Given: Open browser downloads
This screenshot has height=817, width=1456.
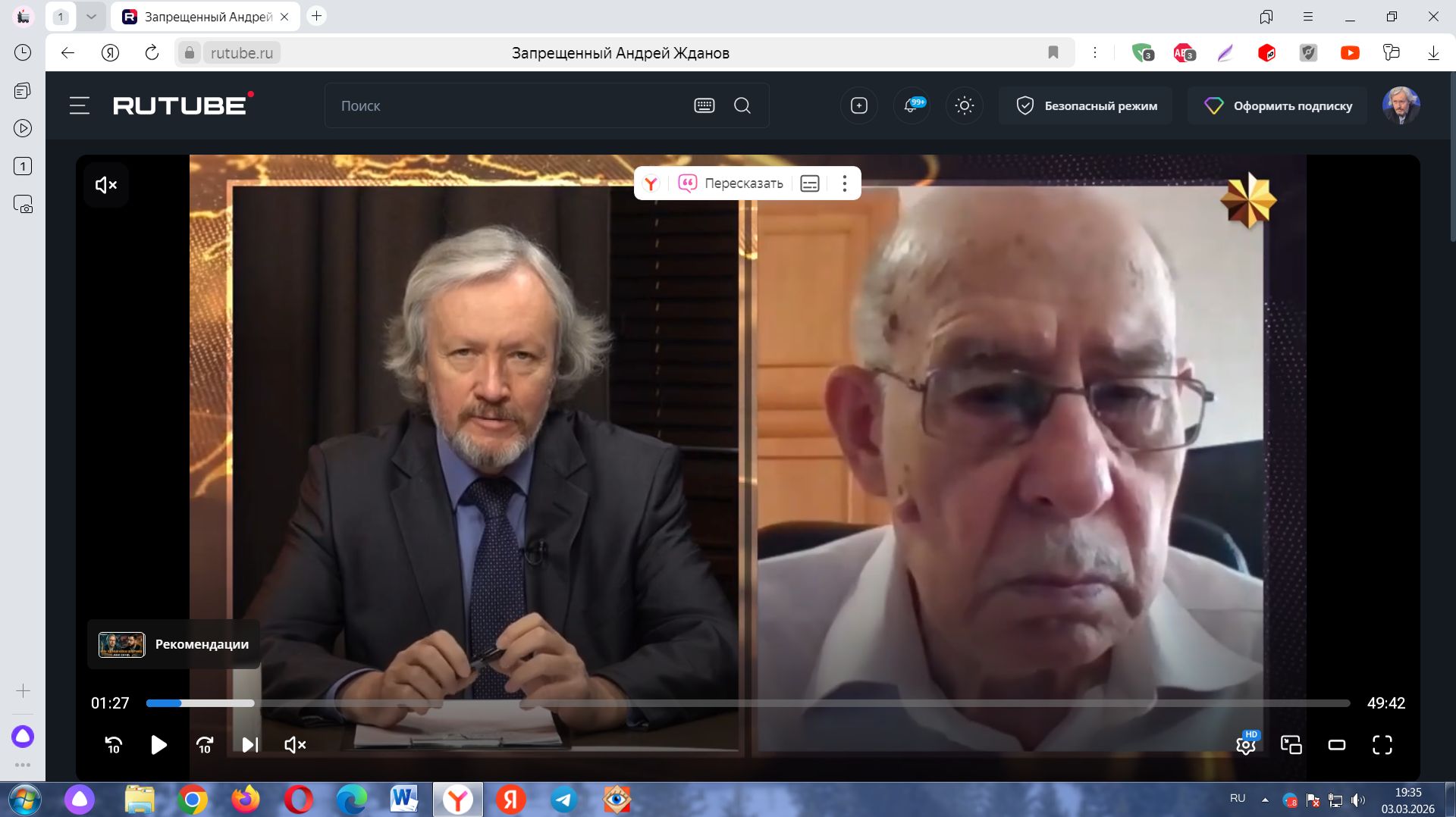Looking at the screenshot, I should 1433,53.
